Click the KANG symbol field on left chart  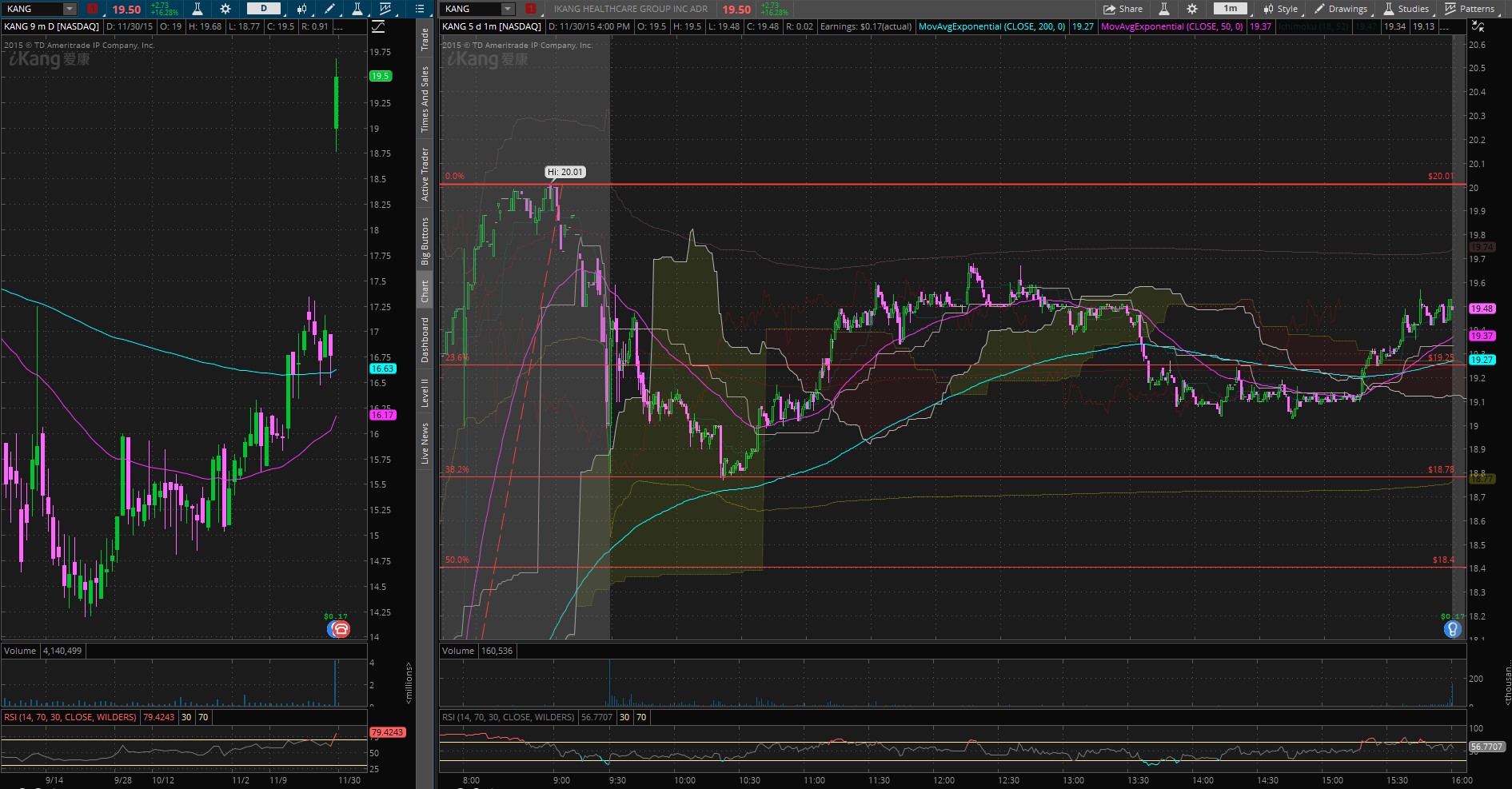[33, 9]
